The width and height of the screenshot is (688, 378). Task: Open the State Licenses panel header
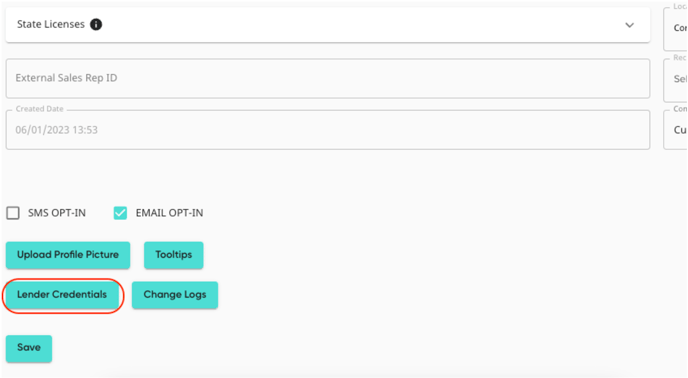pos(328,25)
